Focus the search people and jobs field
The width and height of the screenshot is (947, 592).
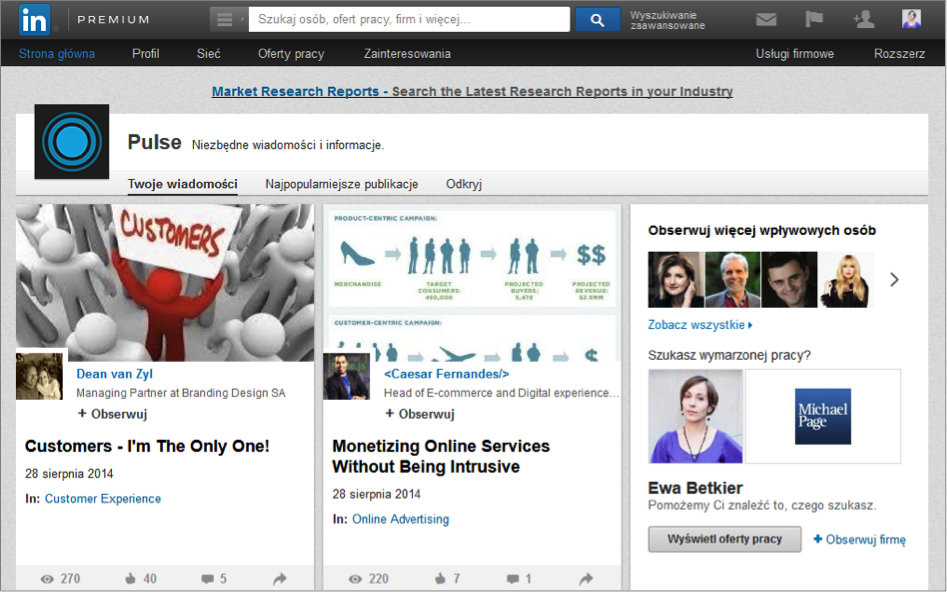(409, 19)
